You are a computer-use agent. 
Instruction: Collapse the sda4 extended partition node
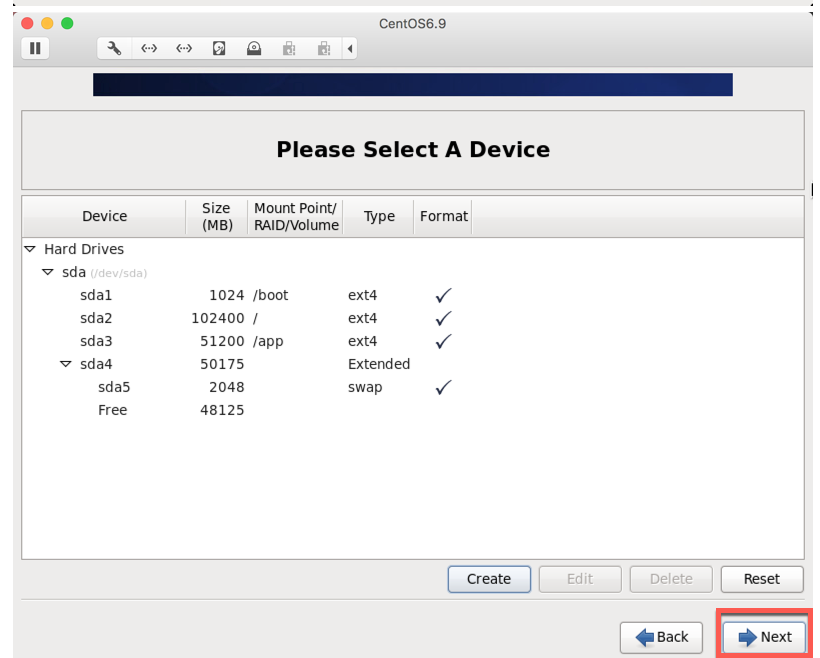pos(65,364)
